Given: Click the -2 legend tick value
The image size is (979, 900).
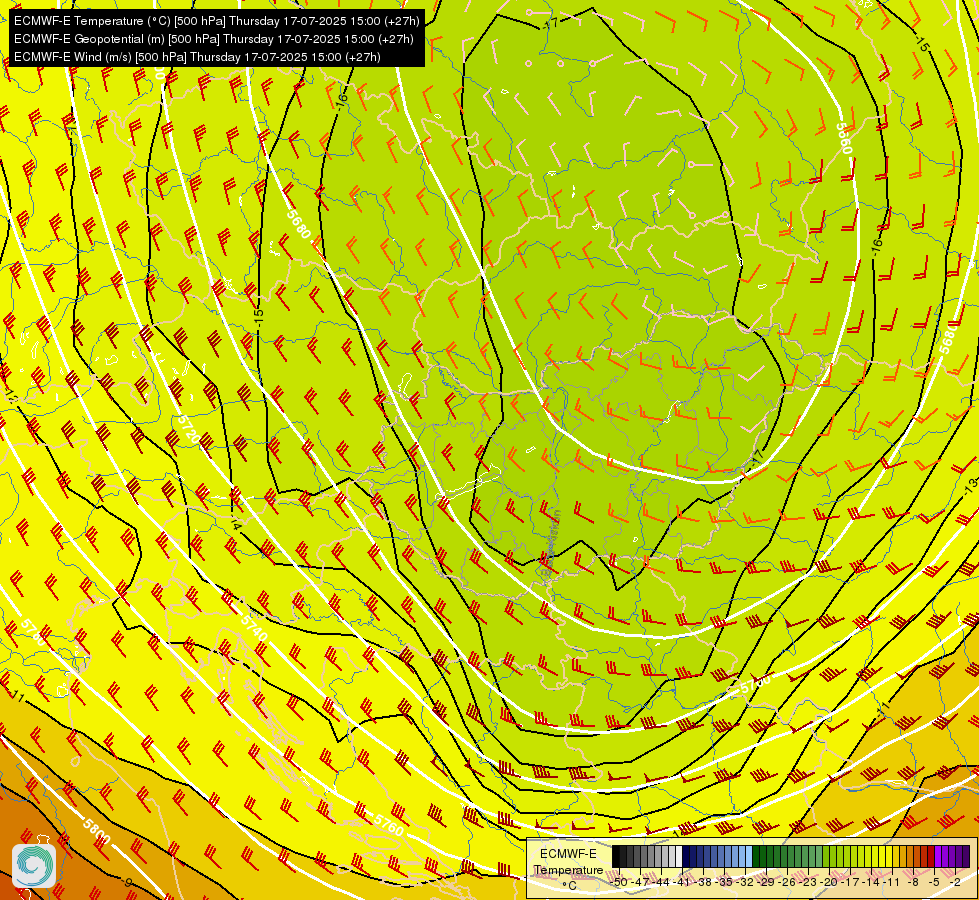Looking at the screenshot, I should click(x=955, y=883).
